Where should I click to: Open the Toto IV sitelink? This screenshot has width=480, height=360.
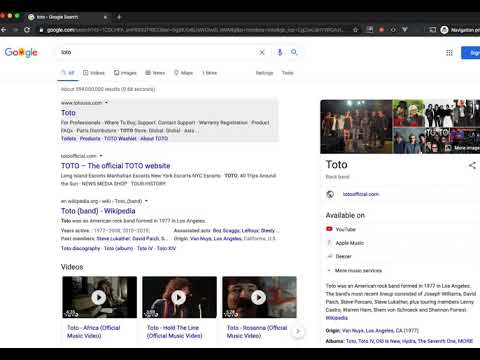(145, 248)
